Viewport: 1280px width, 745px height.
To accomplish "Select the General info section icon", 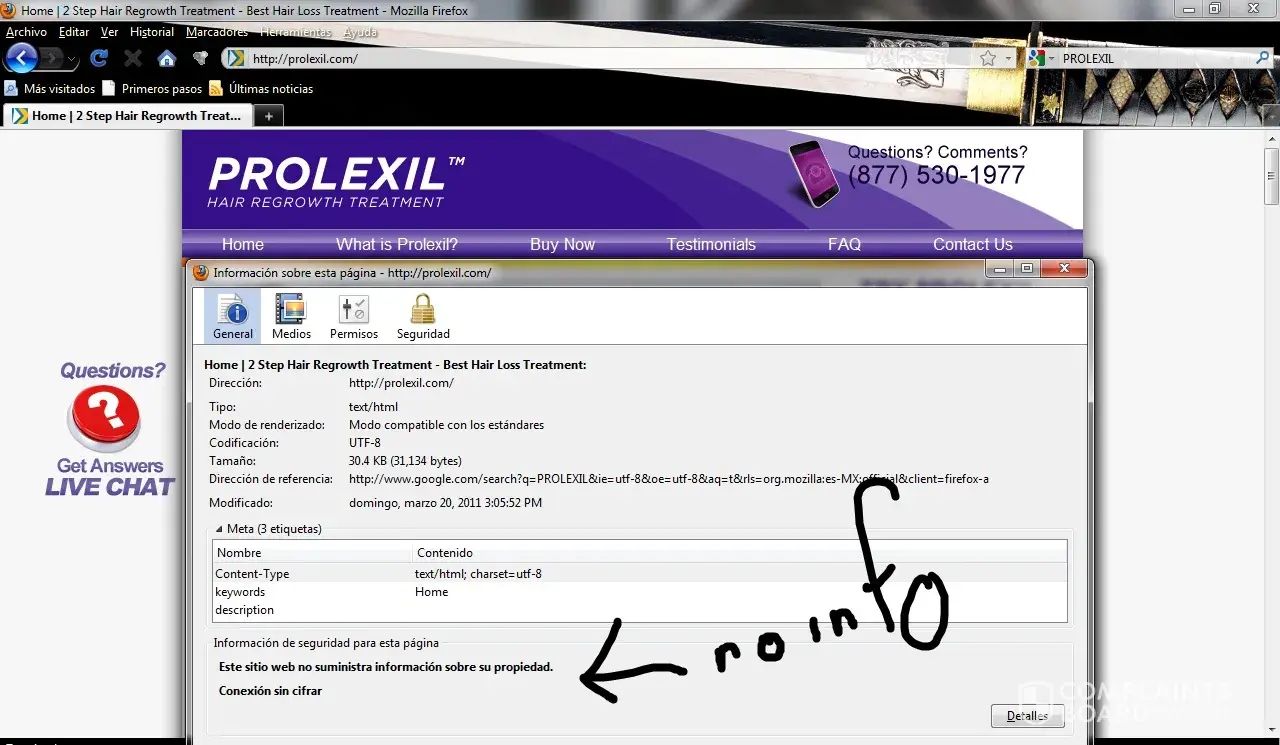I will 232,316.
